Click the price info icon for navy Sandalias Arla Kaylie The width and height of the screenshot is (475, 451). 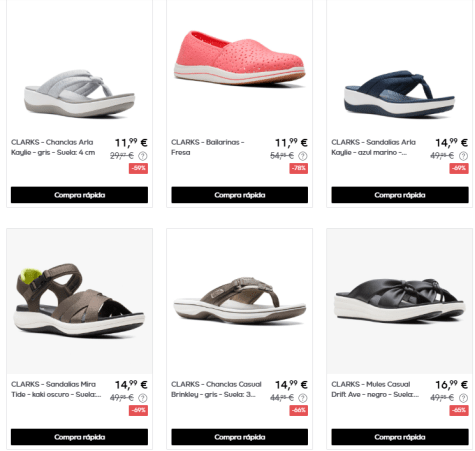coord(463,156)
